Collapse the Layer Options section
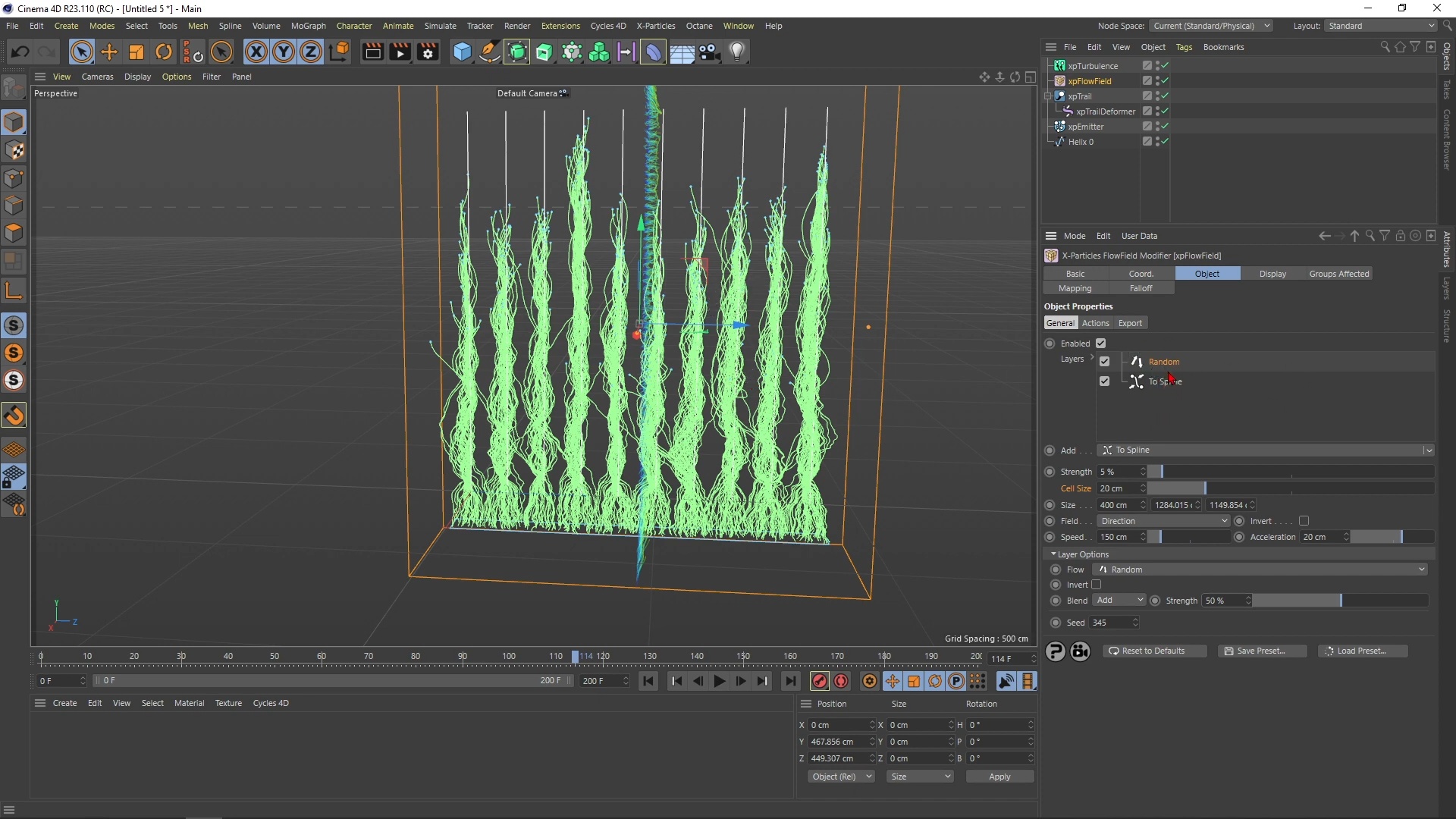Screen dimensions: 1456x819 click(x=1053, y=554)
